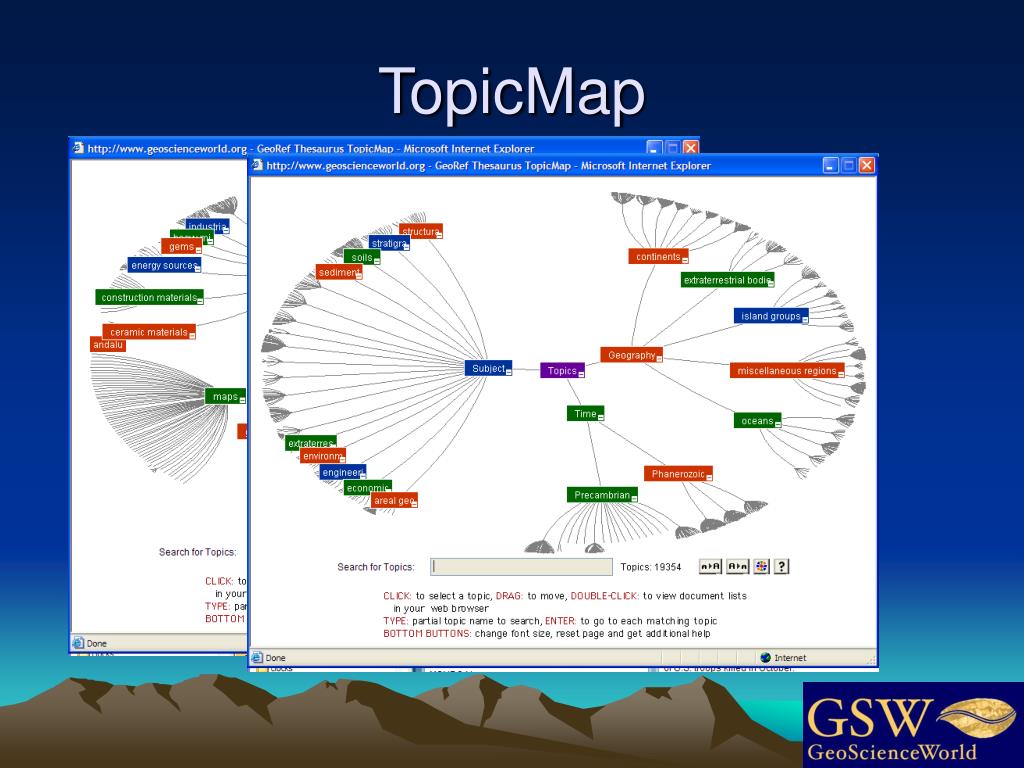Click the back window title bar text
The width and height of the screenshot is (1024, 768).
click(311, 148)
